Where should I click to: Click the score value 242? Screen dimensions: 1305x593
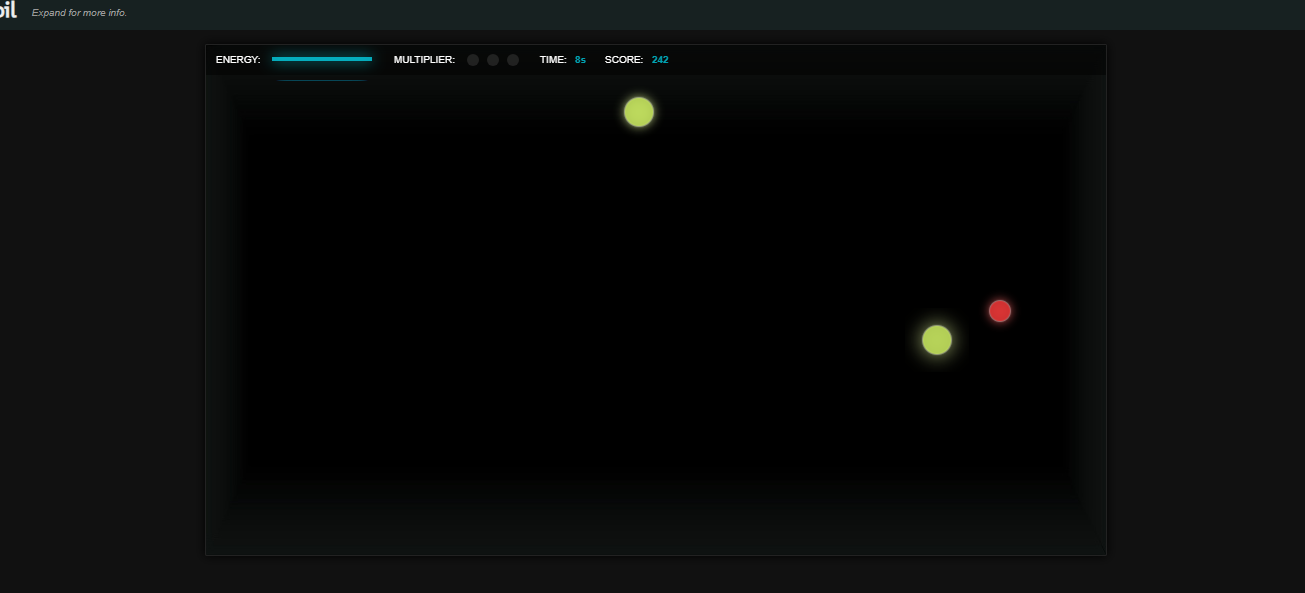click(x=660, y=60)
